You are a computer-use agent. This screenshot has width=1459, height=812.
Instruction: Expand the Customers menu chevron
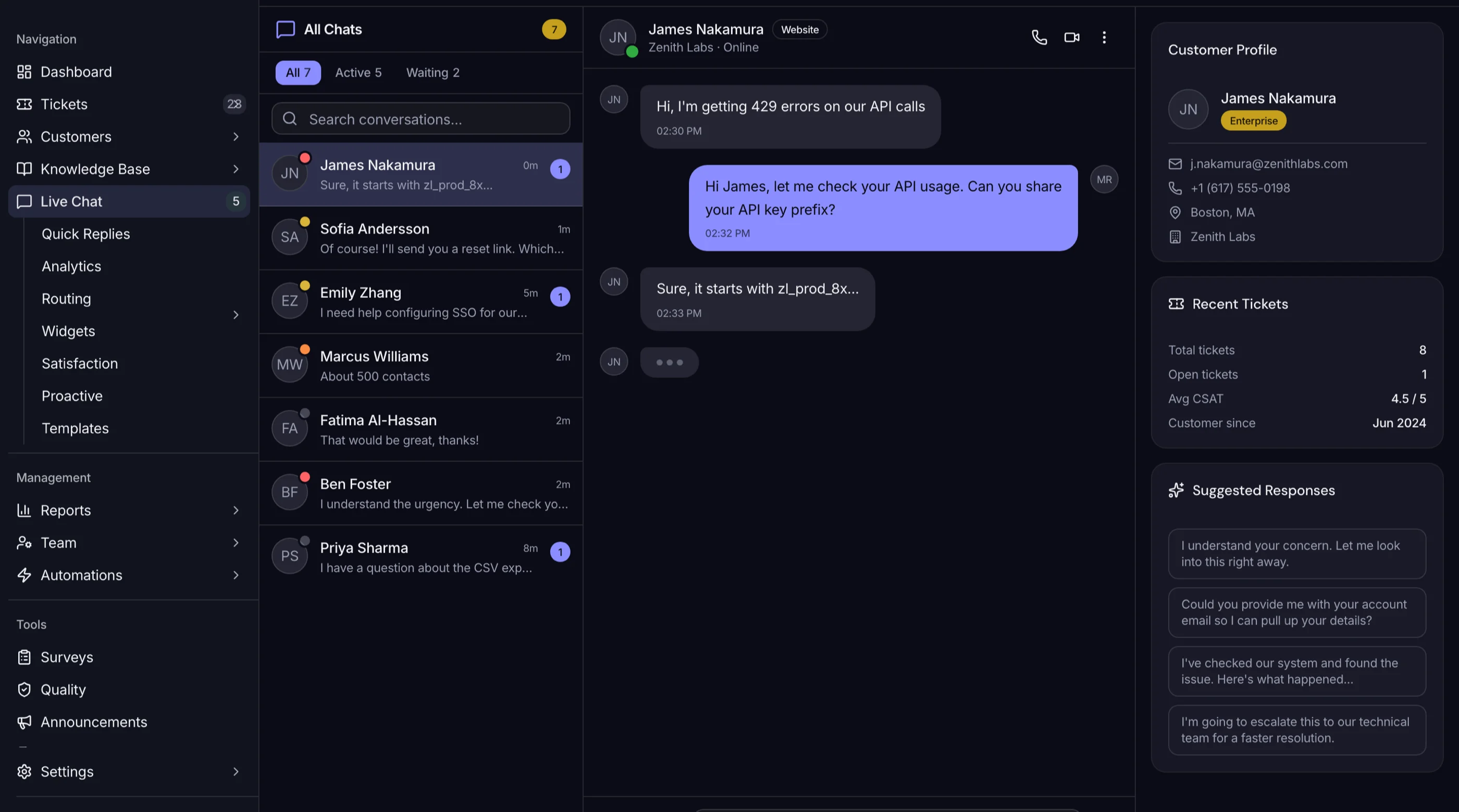click(x=236, y=136)
